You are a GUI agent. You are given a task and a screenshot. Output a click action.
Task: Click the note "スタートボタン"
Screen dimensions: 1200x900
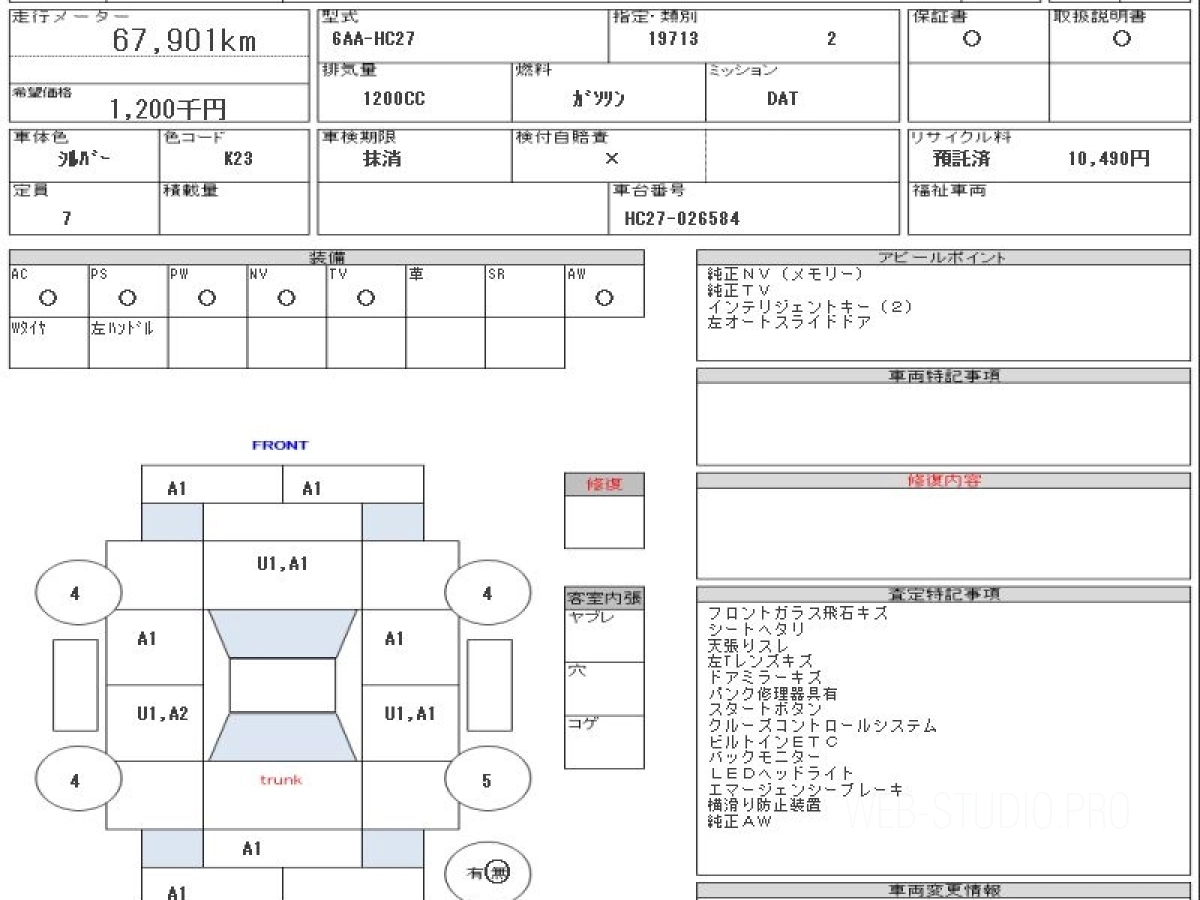pyautogui.click(x=764, y=709)
